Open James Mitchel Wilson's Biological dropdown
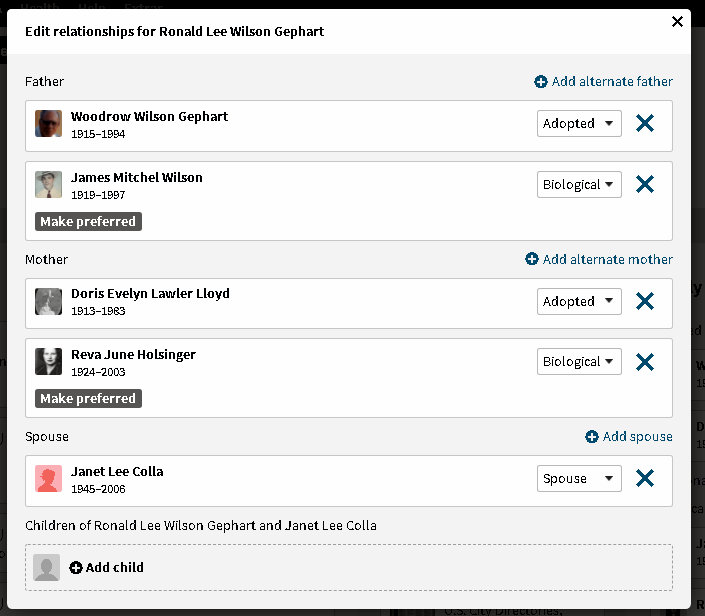Screen dimensions: 705x616 click(x=579, y=185)
